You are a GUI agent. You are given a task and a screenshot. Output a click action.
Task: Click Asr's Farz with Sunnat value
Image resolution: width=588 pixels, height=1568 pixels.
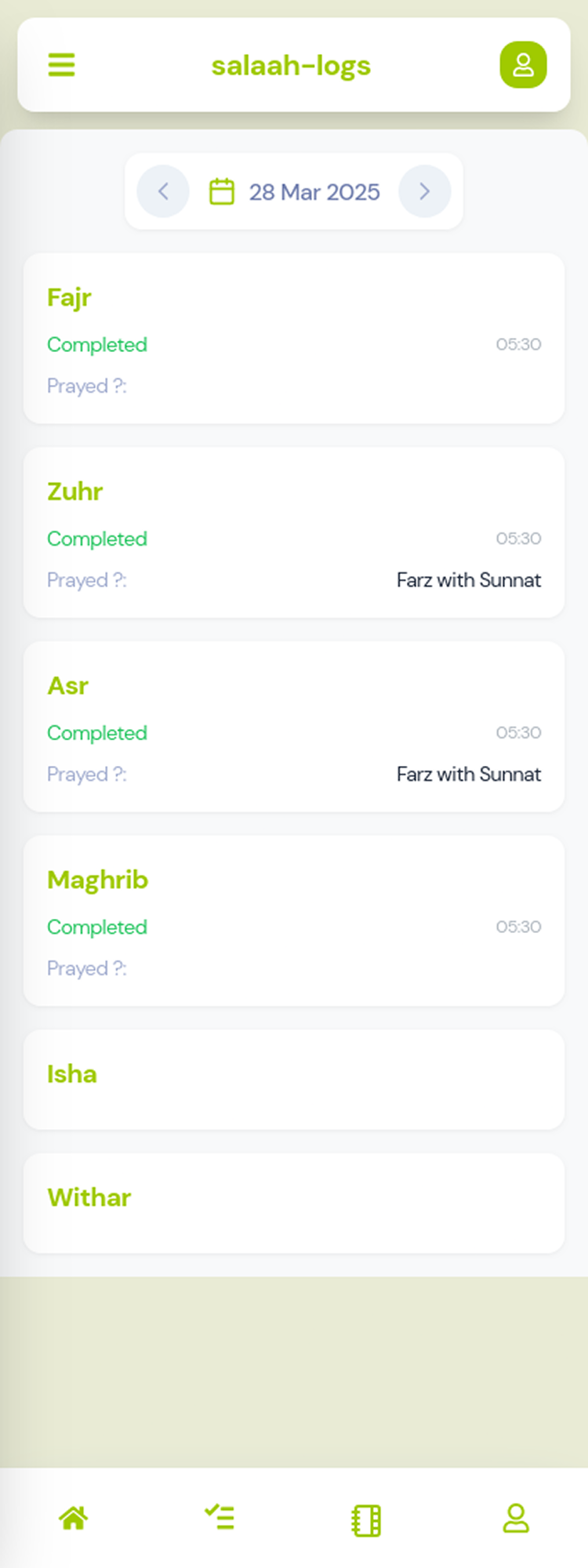[468, 775]
